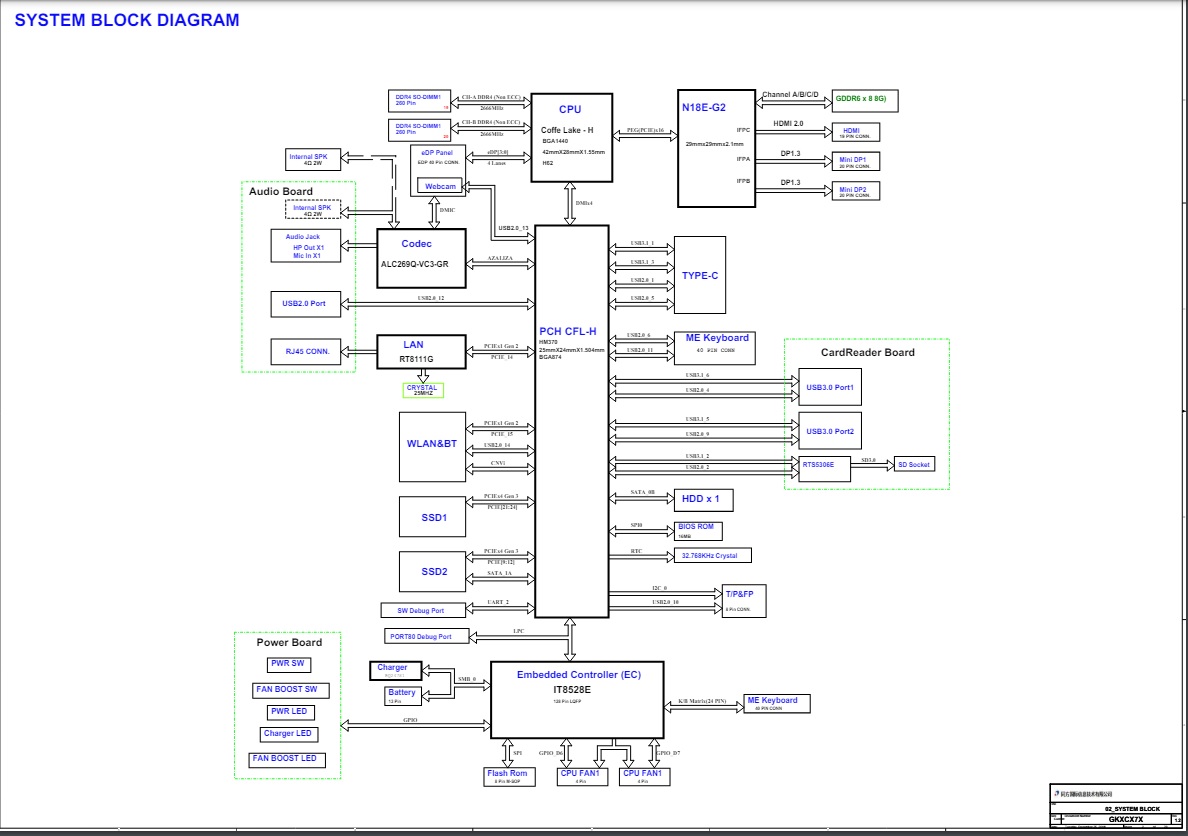Select the PORT80 Debug Port box
This screenshot has width=1188, height=836.
[427, 637]
